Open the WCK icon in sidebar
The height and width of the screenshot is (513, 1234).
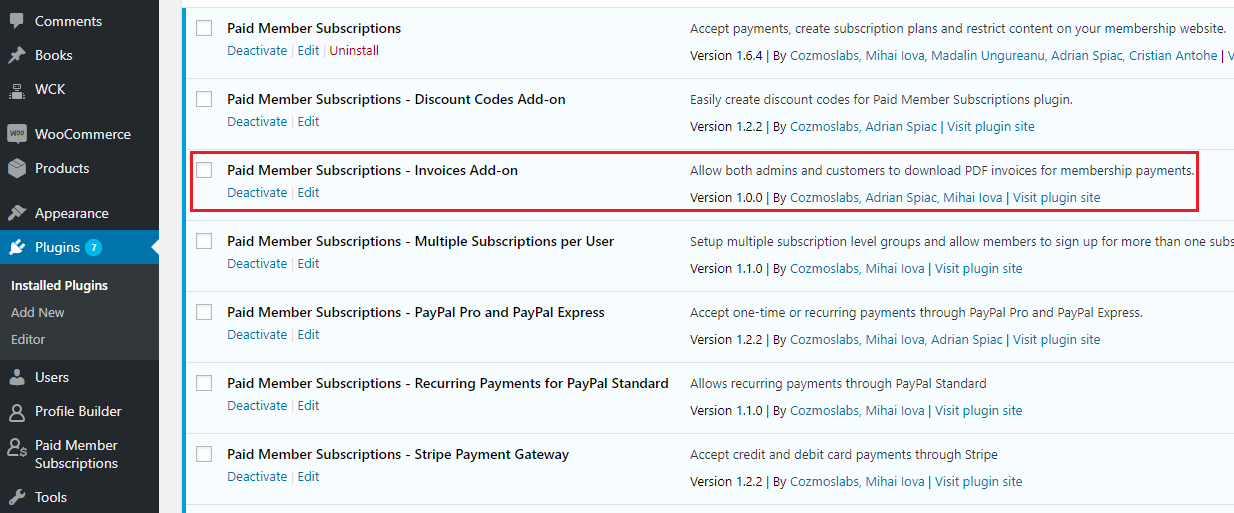17,89
